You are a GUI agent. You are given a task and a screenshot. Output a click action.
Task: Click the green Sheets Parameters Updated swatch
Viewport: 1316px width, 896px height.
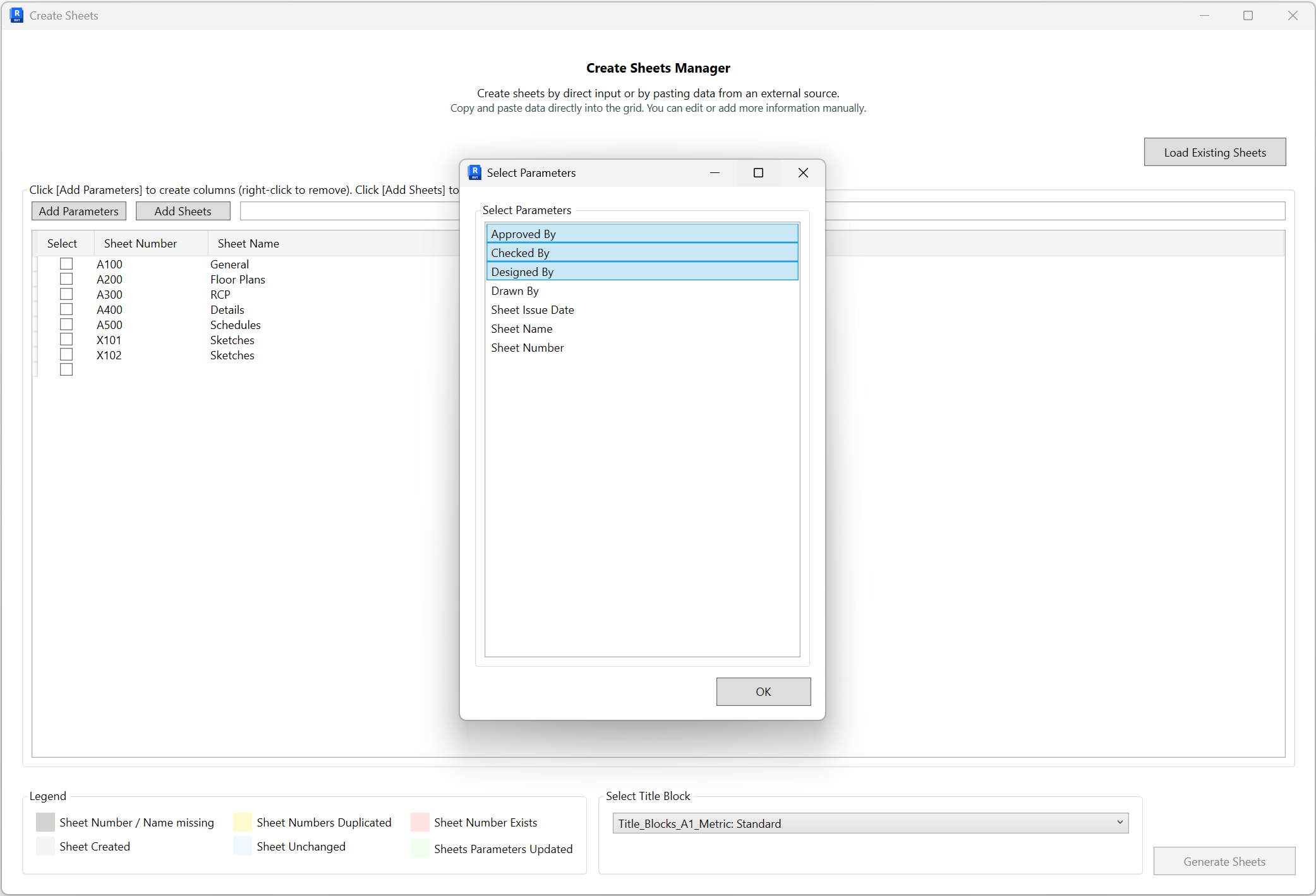tap(420, 849)
